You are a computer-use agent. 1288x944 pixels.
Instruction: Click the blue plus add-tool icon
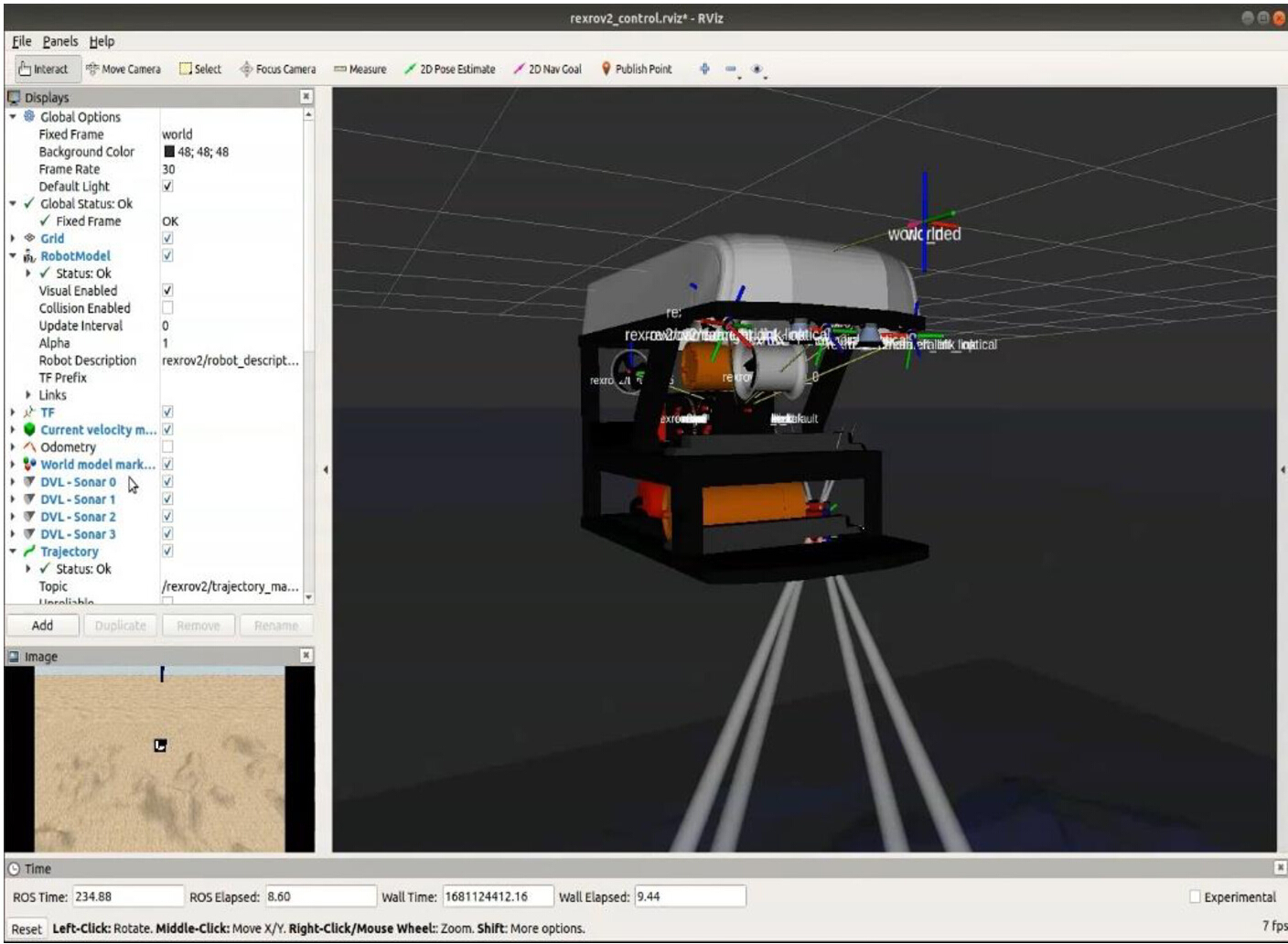[704, 69]
